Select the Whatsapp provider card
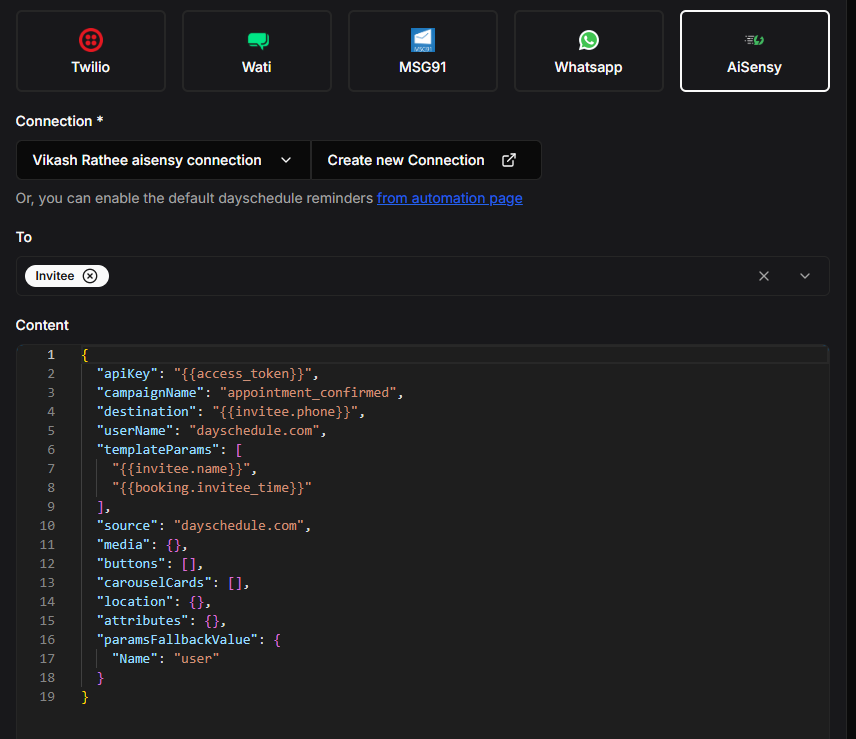This screenshot has width=856, height=739. coord(588,51)
